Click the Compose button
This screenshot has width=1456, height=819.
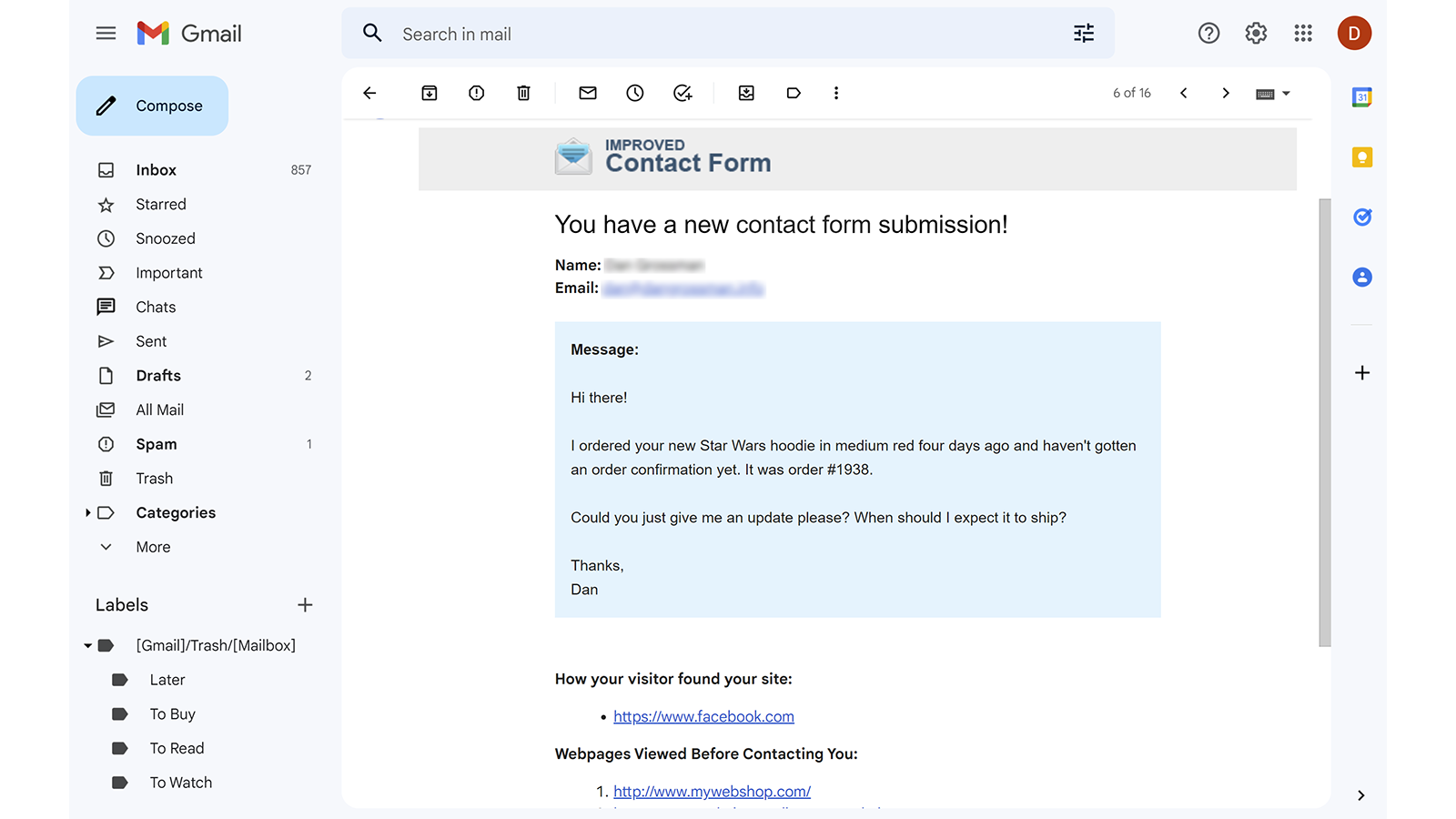click(152, 106)
